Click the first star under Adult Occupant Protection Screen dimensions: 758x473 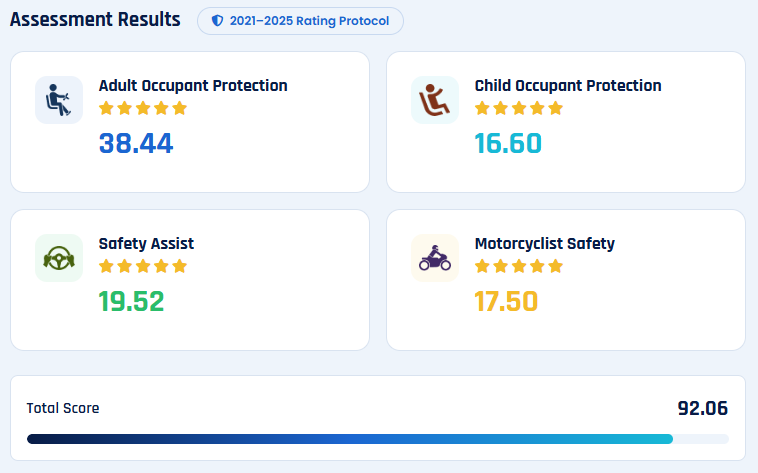[106, 108]
